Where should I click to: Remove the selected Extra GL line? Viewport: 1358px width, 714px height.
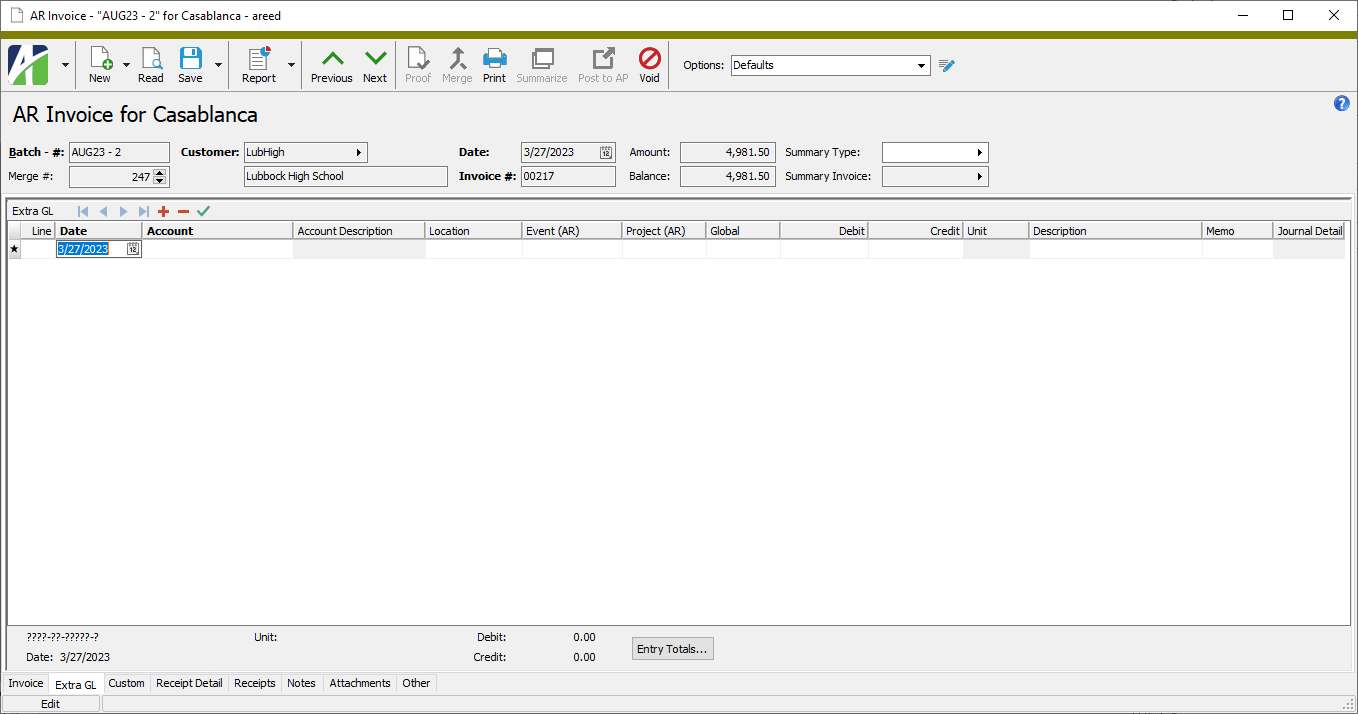[183, 211]
